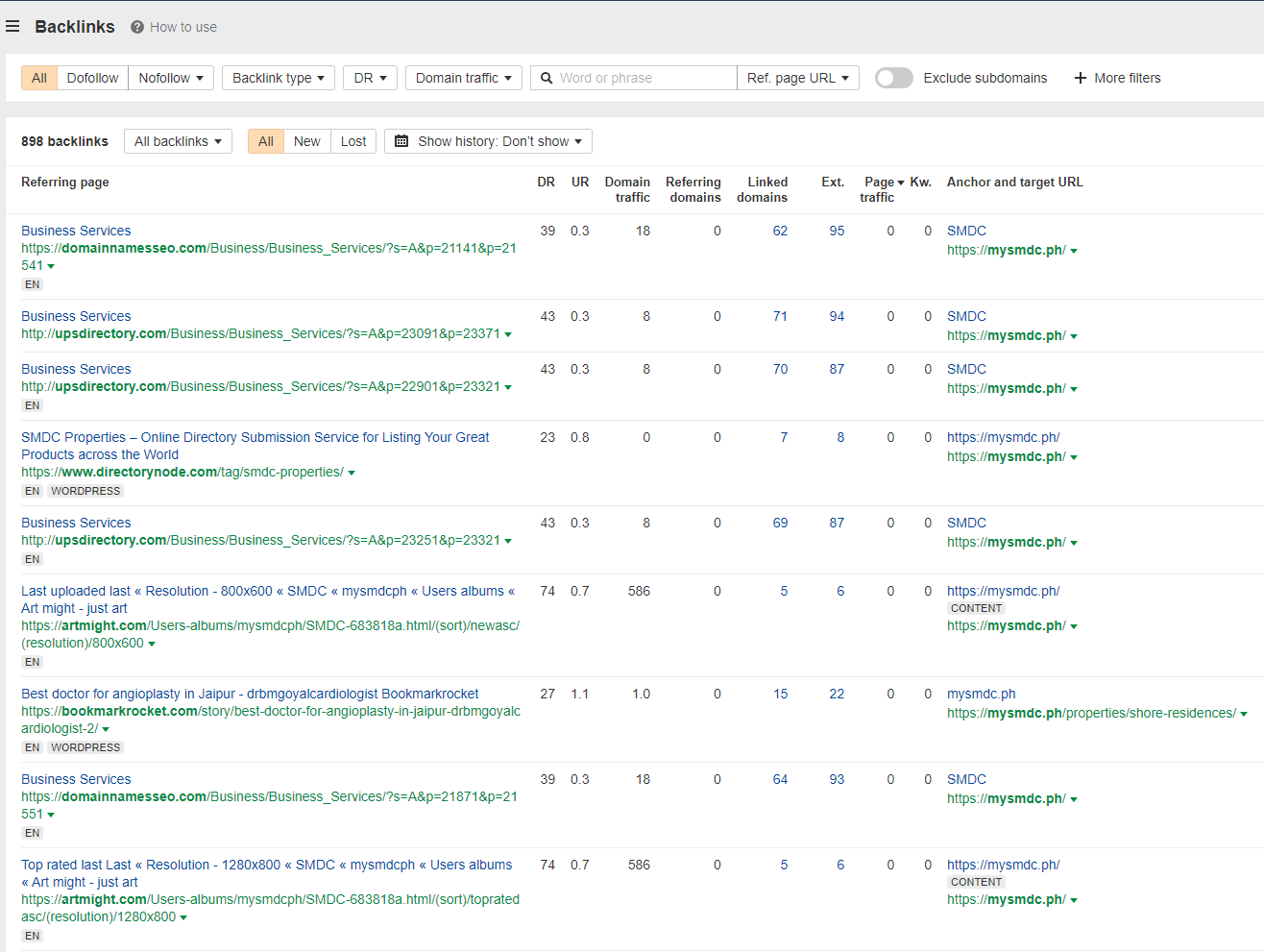
Task: Switch to the Lost backlinks tab
Action: pyautogui.click(x=353, y=141)
